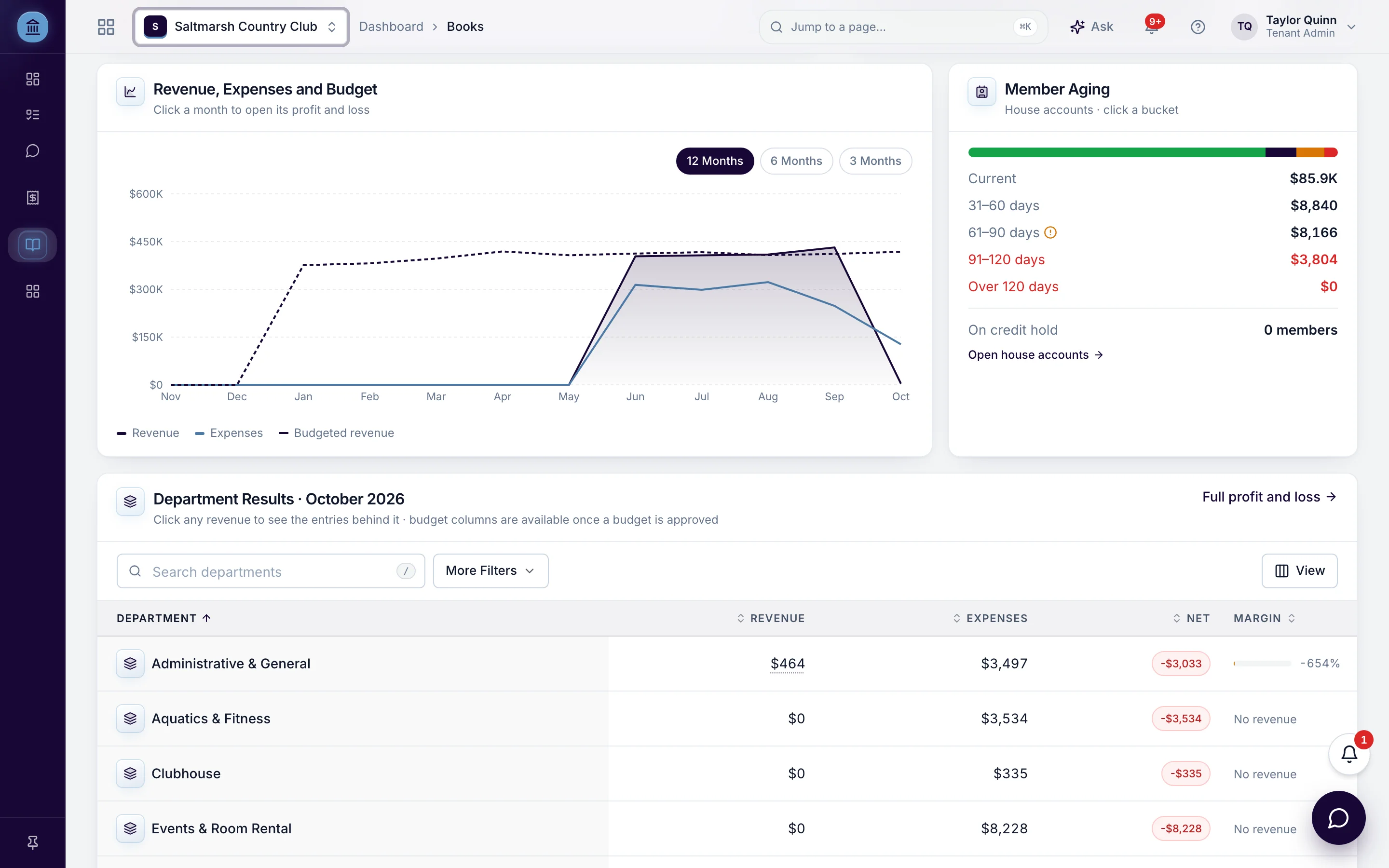
Task: Click the green Current segment of aging bar
Action: click(1117, 152)
